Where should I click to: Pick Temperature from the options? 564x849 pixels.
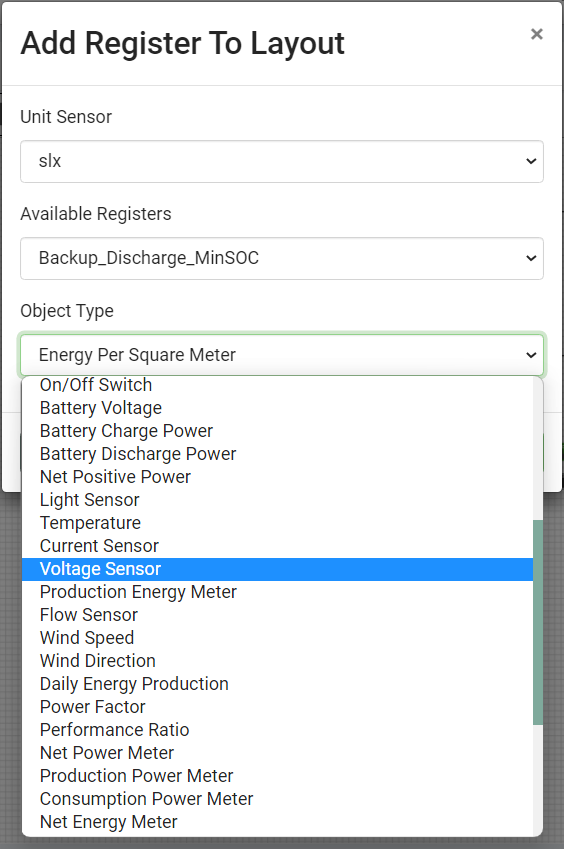click(x=278, y=523)
